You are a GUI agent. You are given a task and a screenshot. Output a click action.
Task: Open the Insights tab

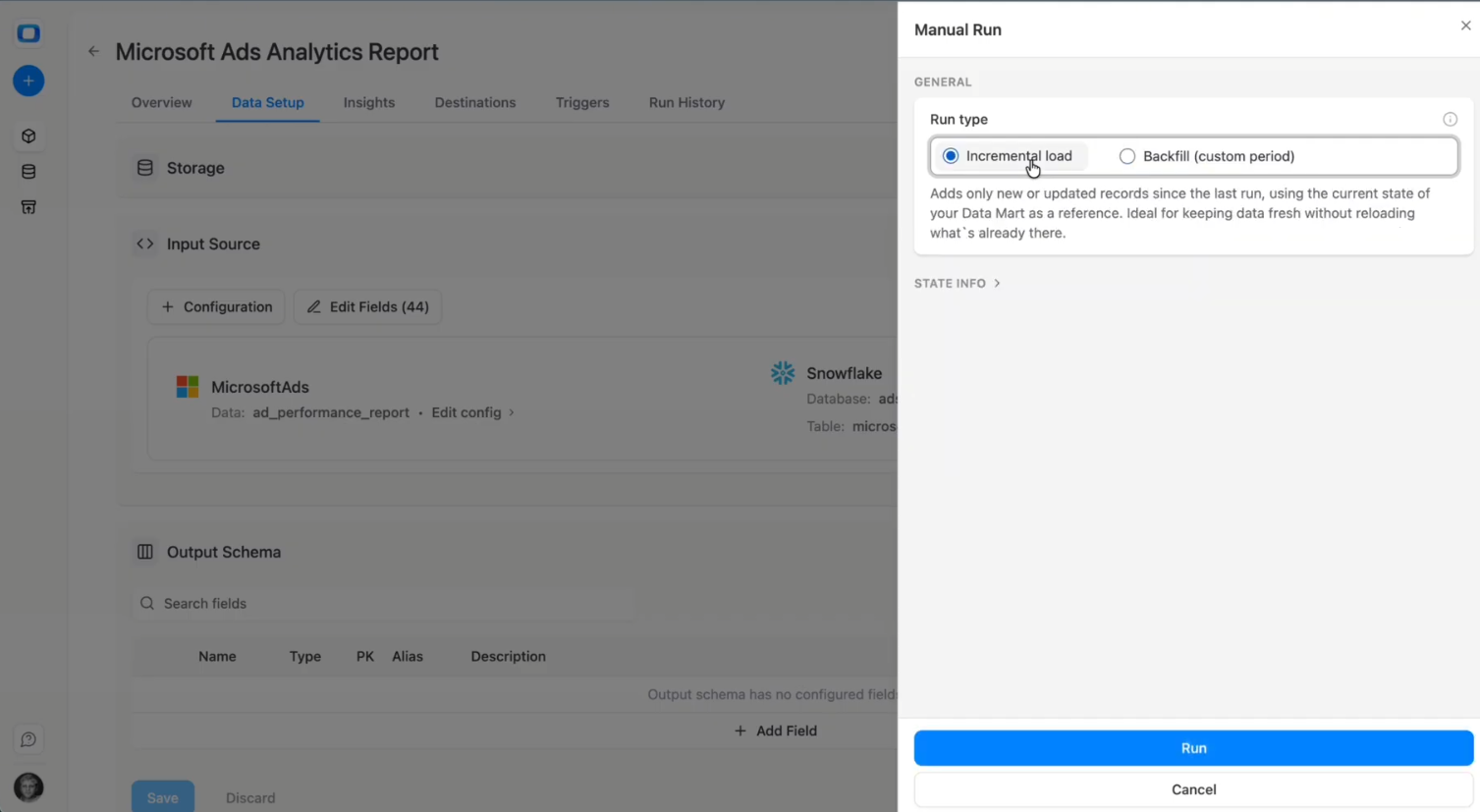pyautogui.click(x=368, y=102)
